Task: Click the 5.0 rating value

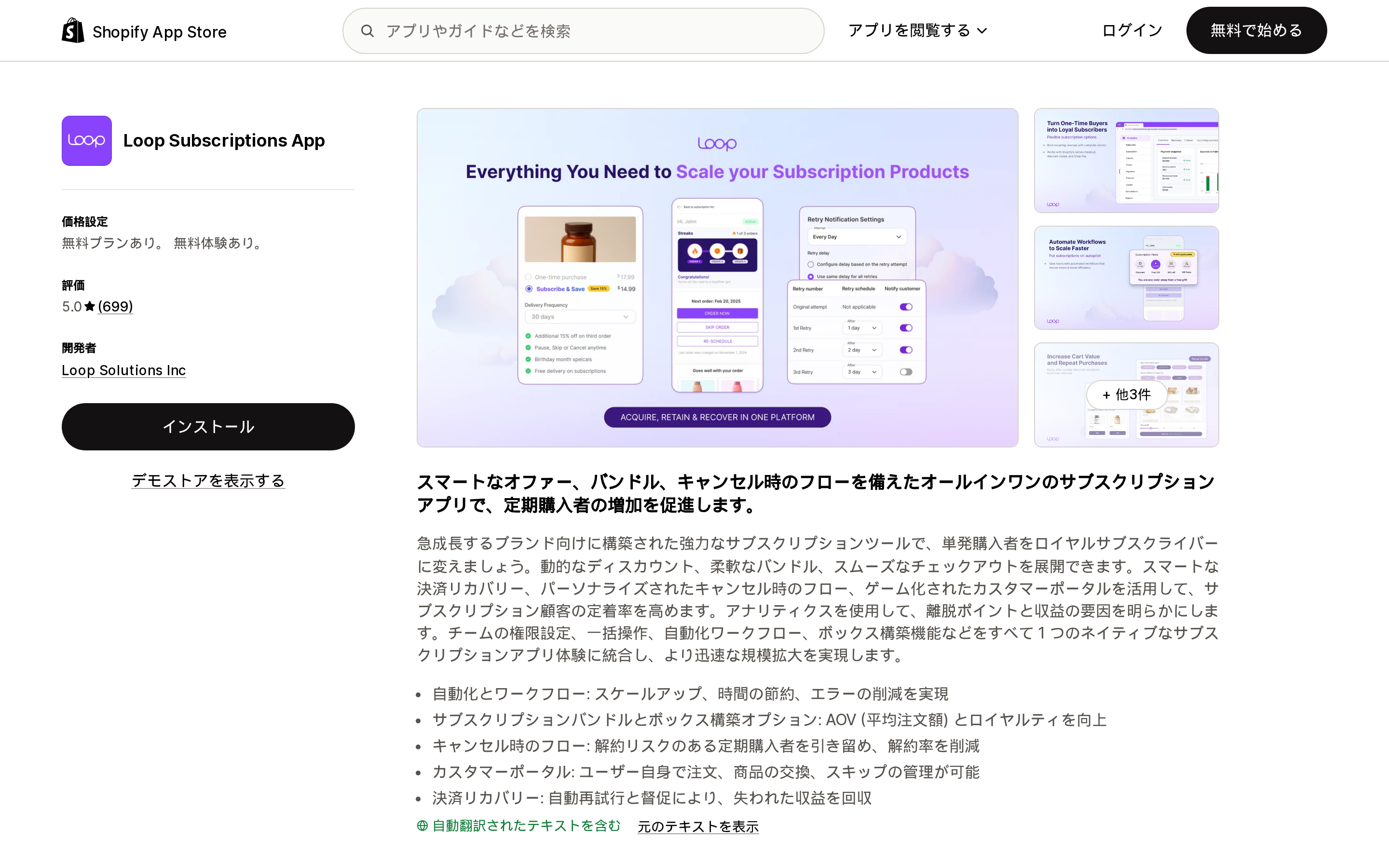Action: coord(72,307)
